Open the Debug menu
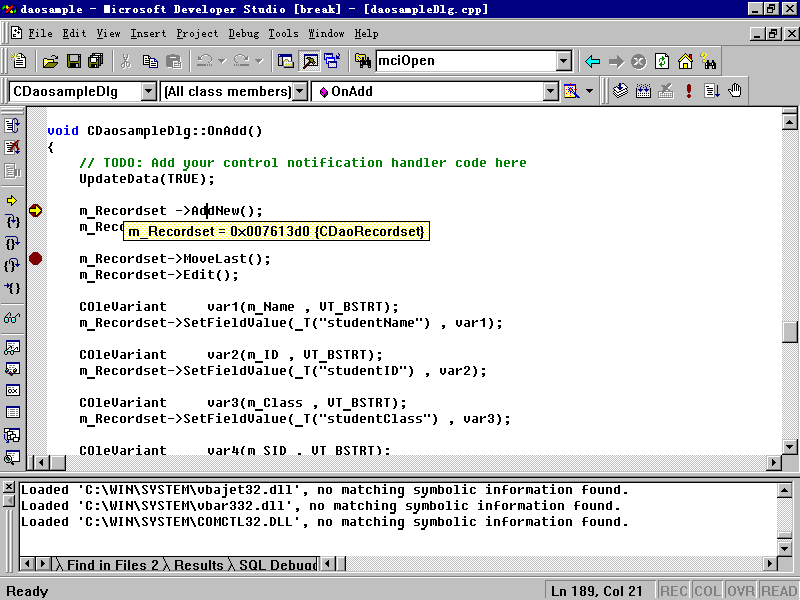This screenshot has height=600, width=800. coord(243,34)
